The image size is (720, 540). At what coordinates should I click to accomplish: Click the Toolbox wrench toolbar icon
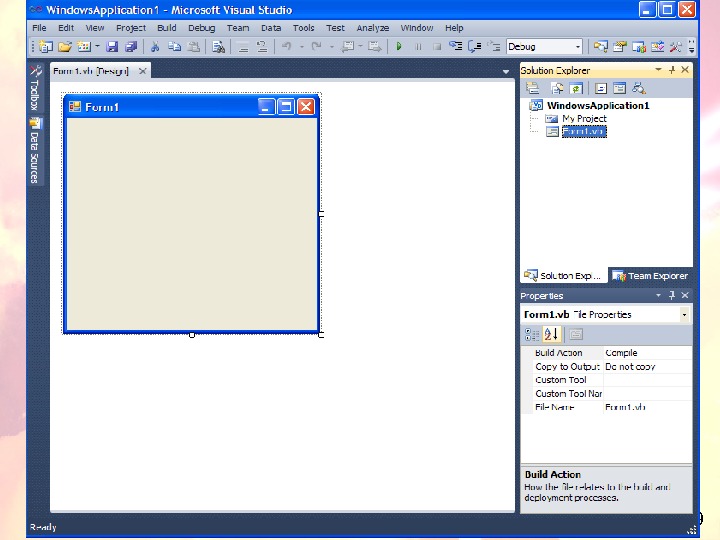click(x=675, y=46)
